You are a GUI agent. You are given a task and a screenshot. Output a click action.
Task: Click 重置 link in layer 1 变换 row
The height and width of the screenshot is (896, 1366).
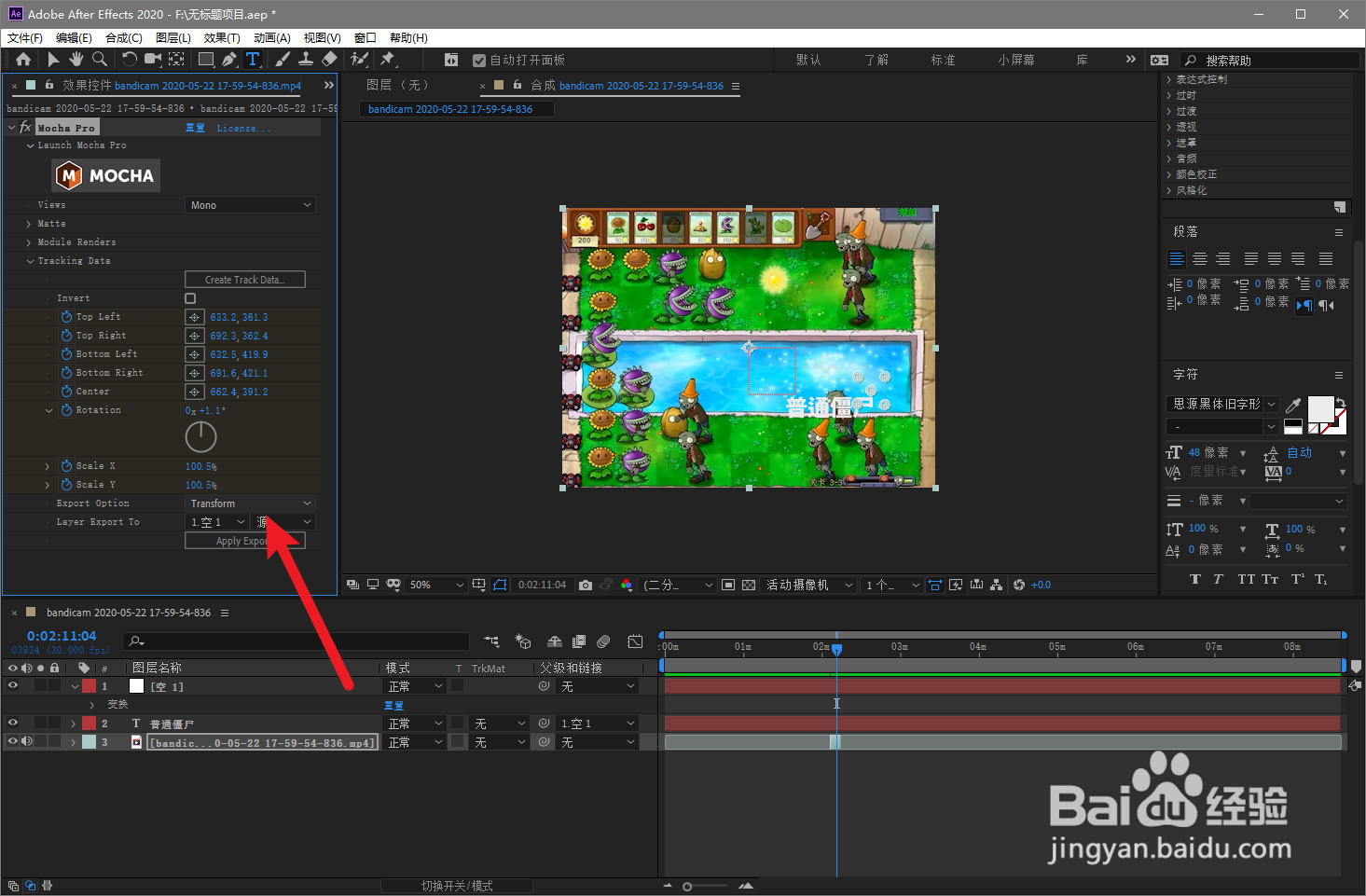pos(393,705)
